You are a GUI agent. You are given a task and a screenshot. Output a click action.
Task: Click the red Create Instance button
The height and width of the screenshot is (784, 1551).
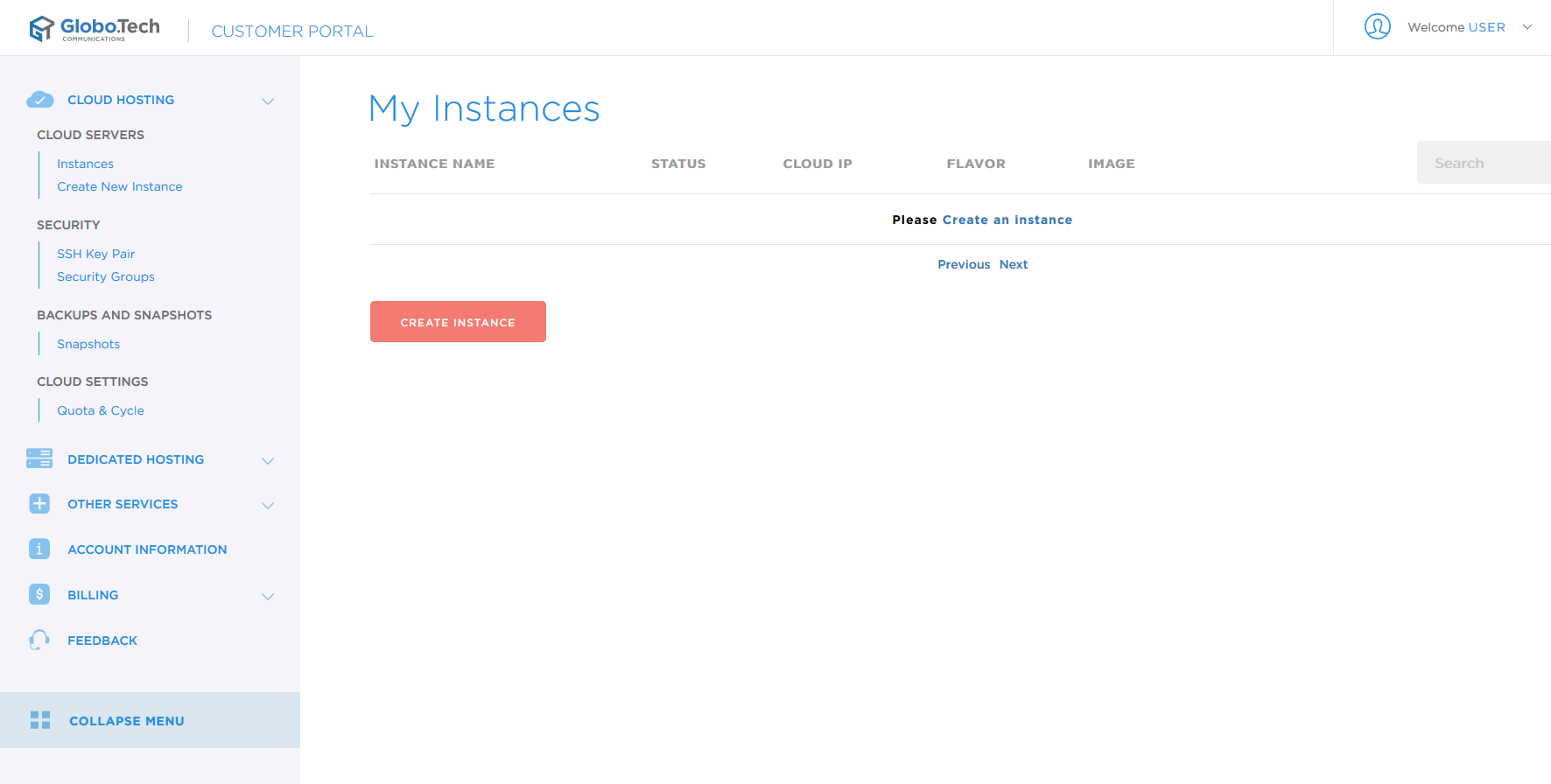pos(458,321)
